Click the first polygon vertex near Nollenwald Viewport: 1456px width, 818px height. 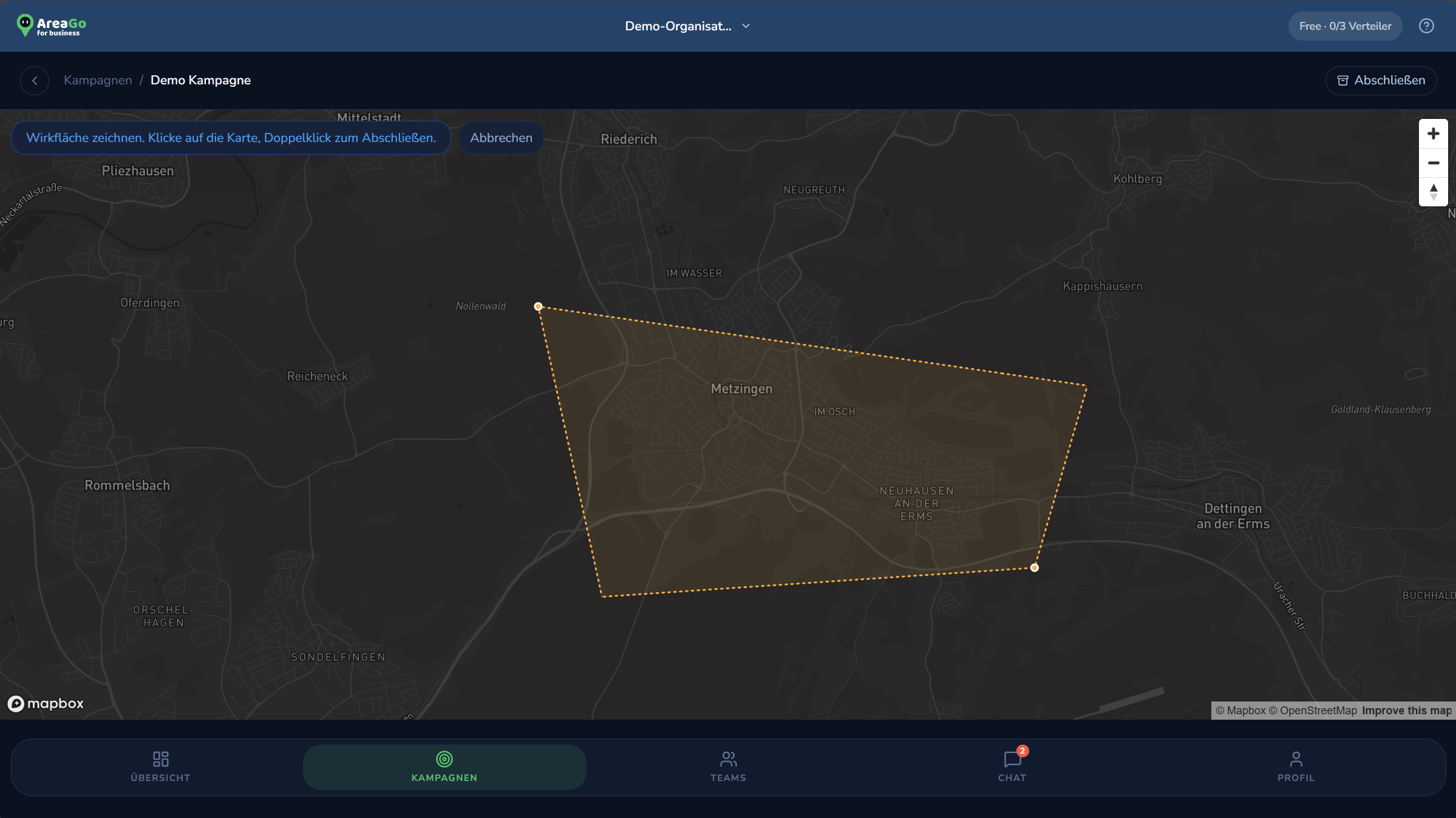click(x=538, y=306)
